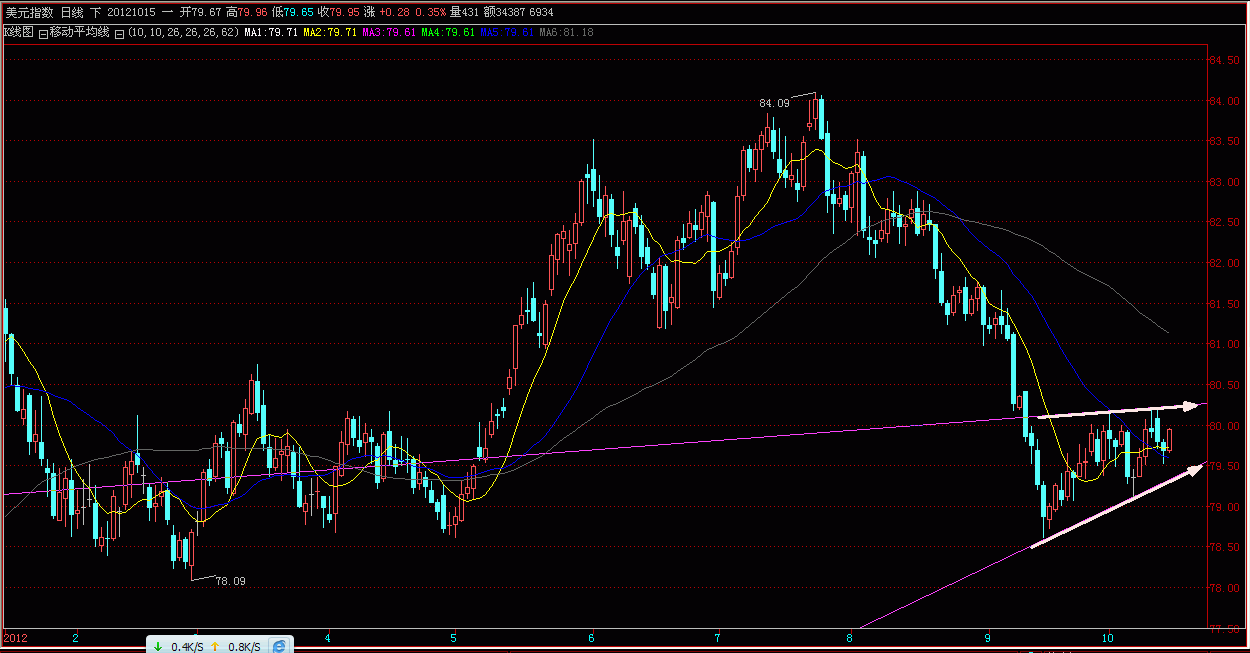Click the 84.09 peak price label
Viewport: 1250px width, 653px height.
(x=774, y=103)
